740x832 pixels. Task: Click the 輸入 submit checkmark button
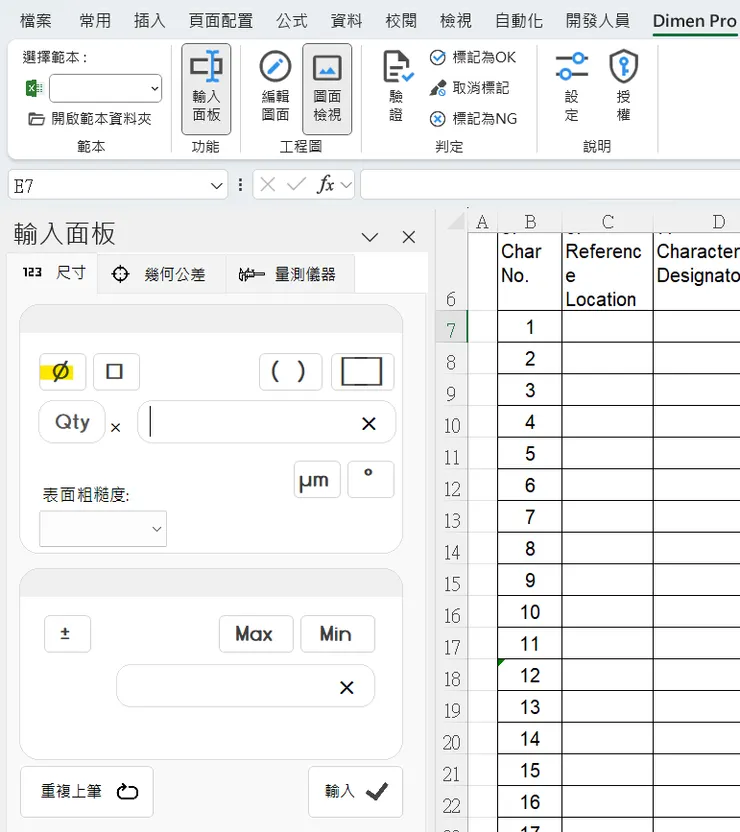tap(355, 792)
